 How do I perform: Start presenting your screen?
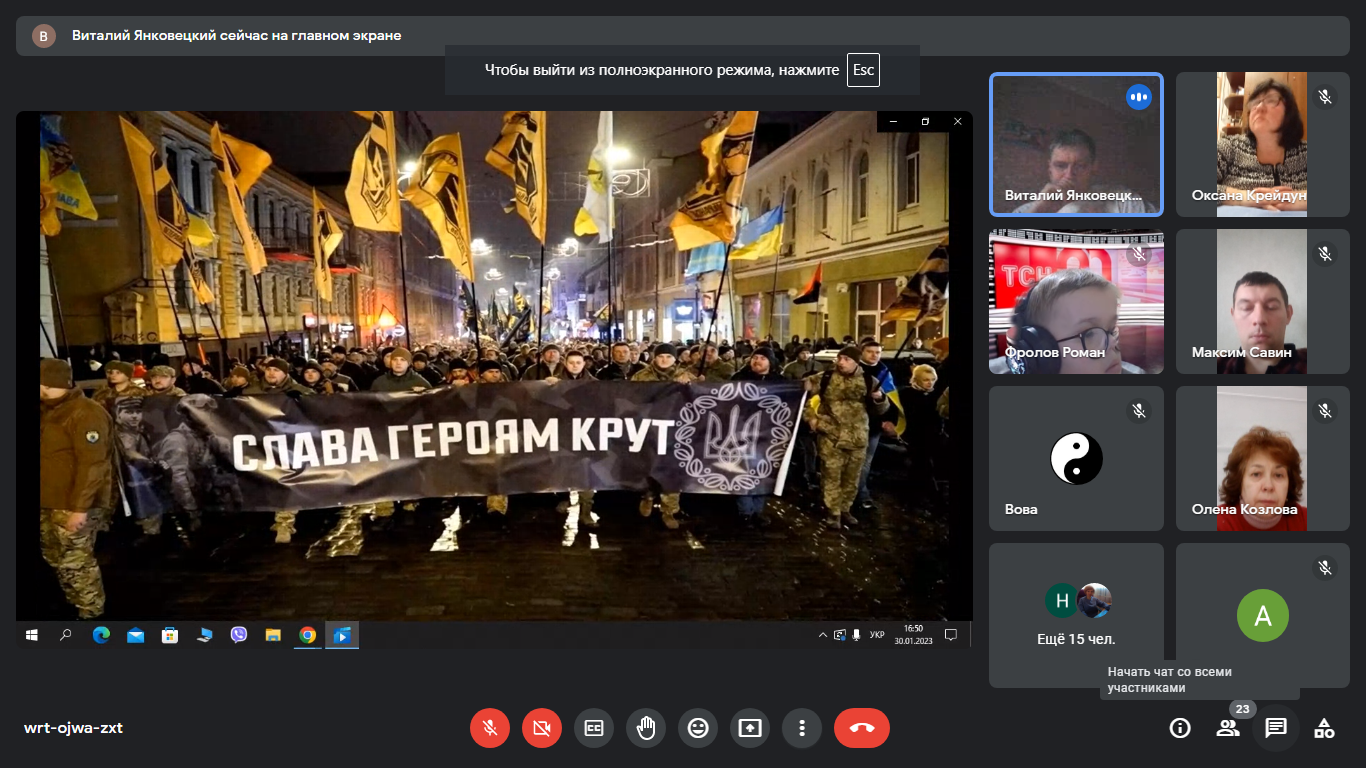[750, 728]
